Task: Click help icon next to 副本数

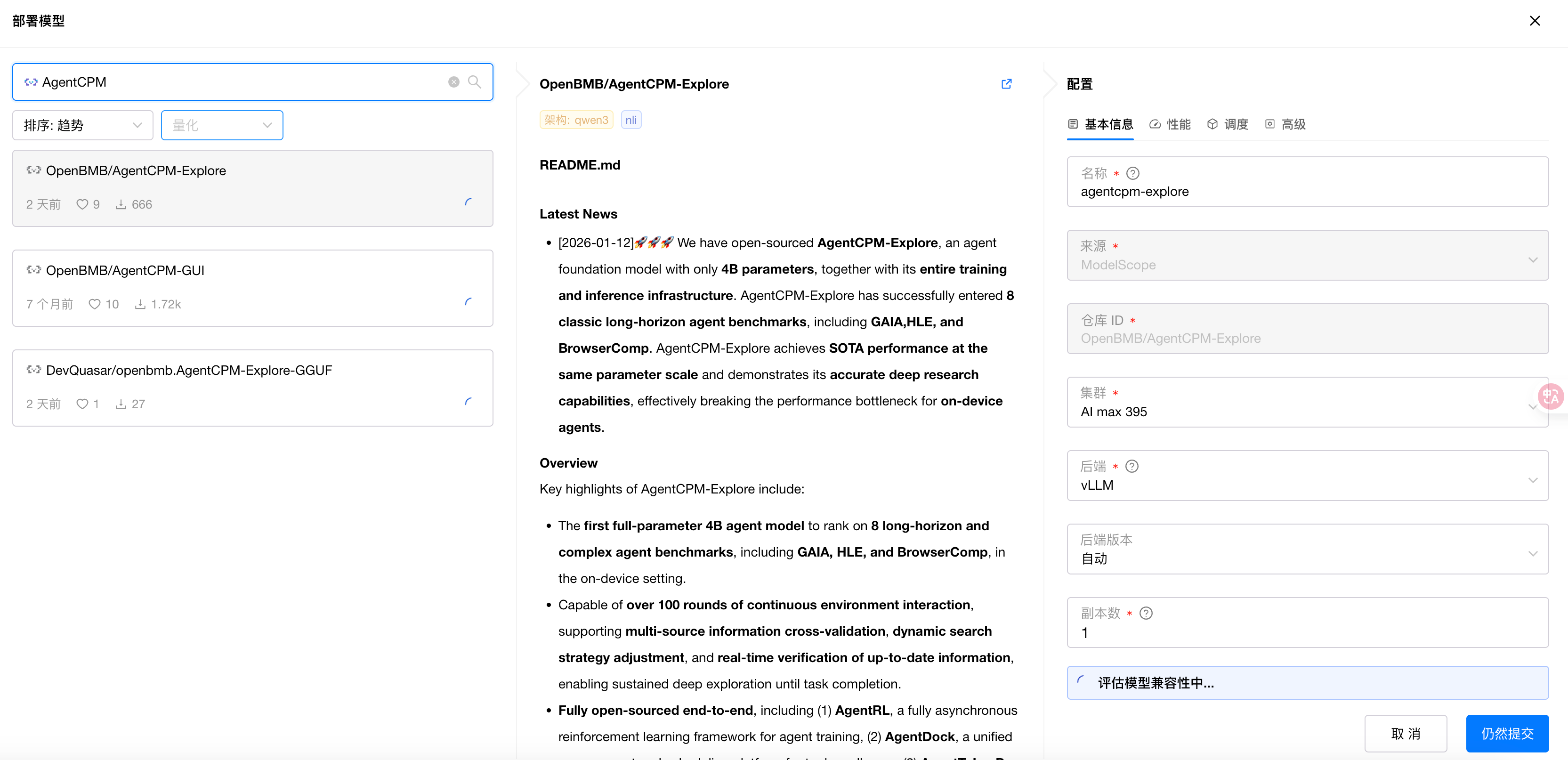Action: 1146,614
